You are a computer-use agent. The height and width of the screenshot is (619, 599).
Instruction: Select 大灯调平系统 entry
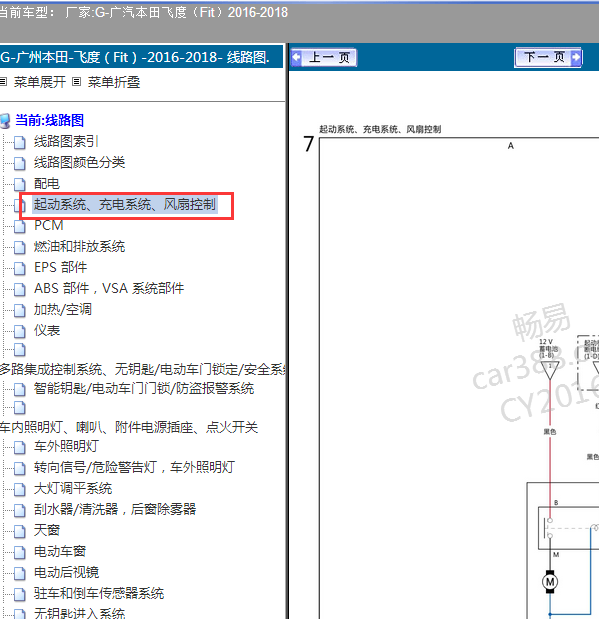coord(73,488)
